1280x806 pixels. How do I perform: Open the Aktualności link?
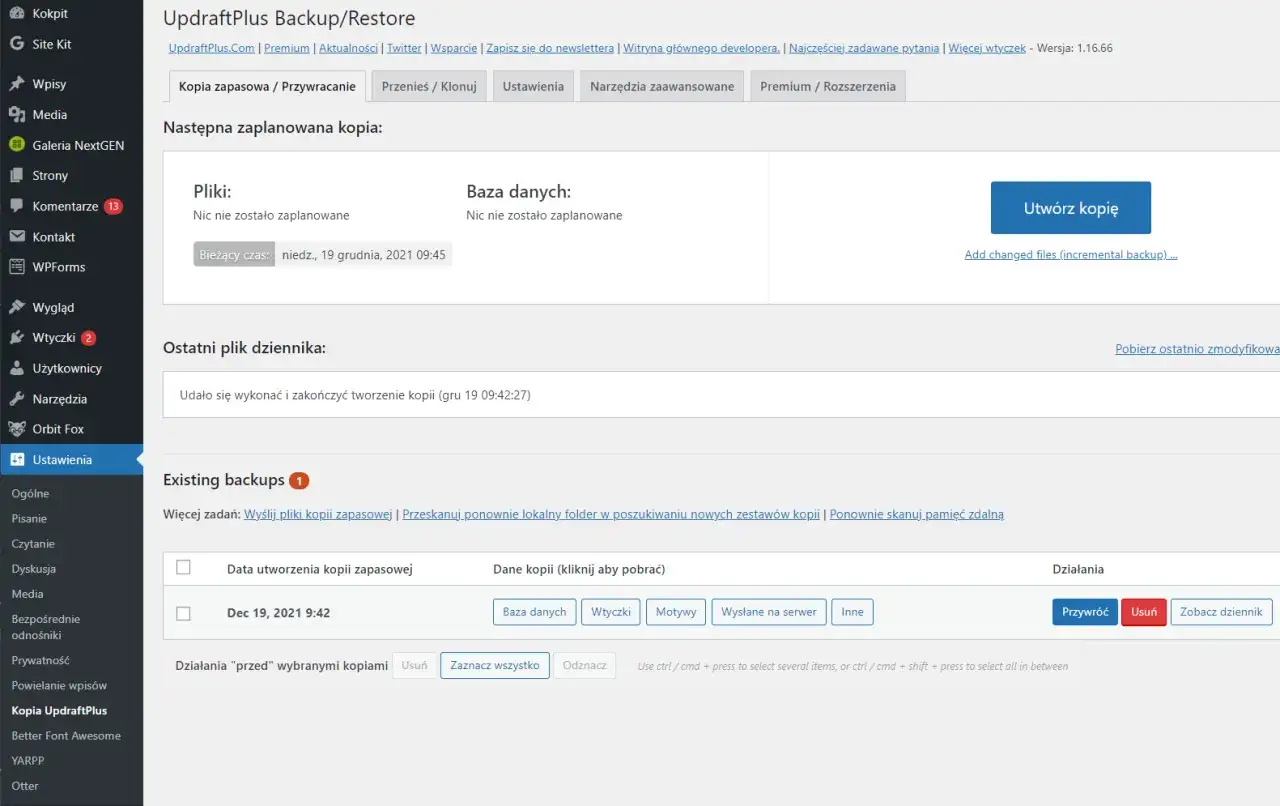tap(348, 48)
